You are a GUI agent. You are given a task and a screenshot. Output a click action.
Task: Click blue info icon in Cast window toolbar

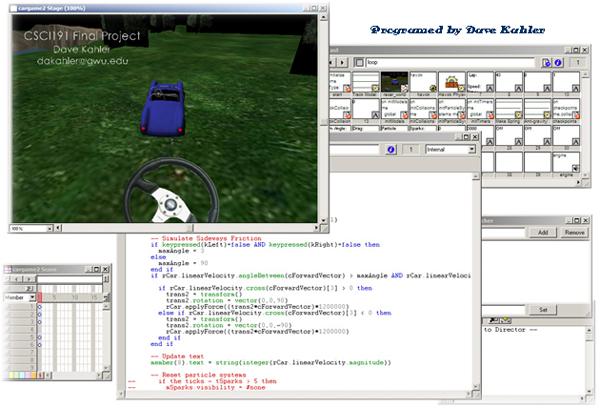click(x=558, y=62)
